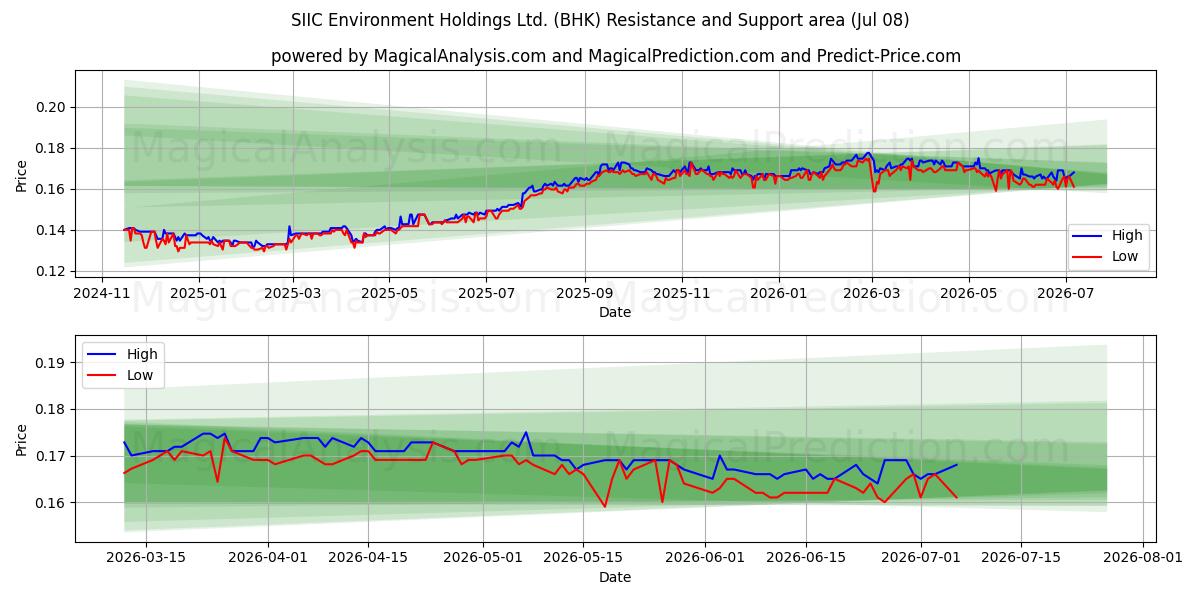Screen dimensions: 1200x600
Task: Click the 2026-03 date tick label
Action: (872, 294)
